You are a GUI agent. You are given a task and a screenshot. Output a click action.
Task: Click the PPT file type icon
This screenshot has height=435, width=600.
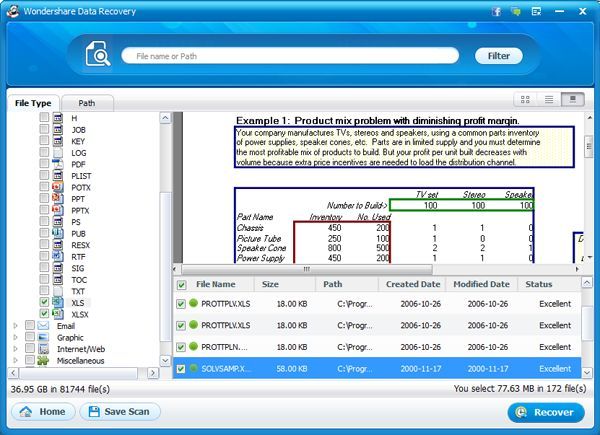tap(58, 199)
